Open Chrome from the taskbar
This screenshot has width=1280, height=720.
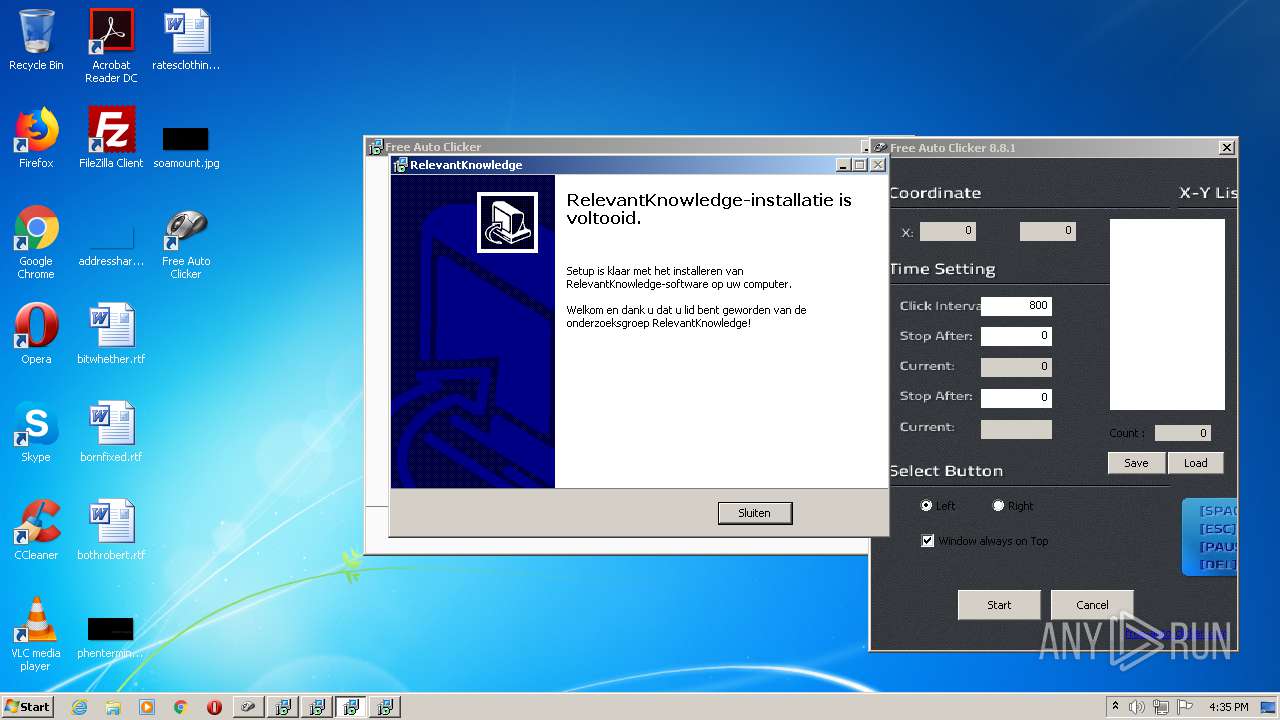point(181,707)
